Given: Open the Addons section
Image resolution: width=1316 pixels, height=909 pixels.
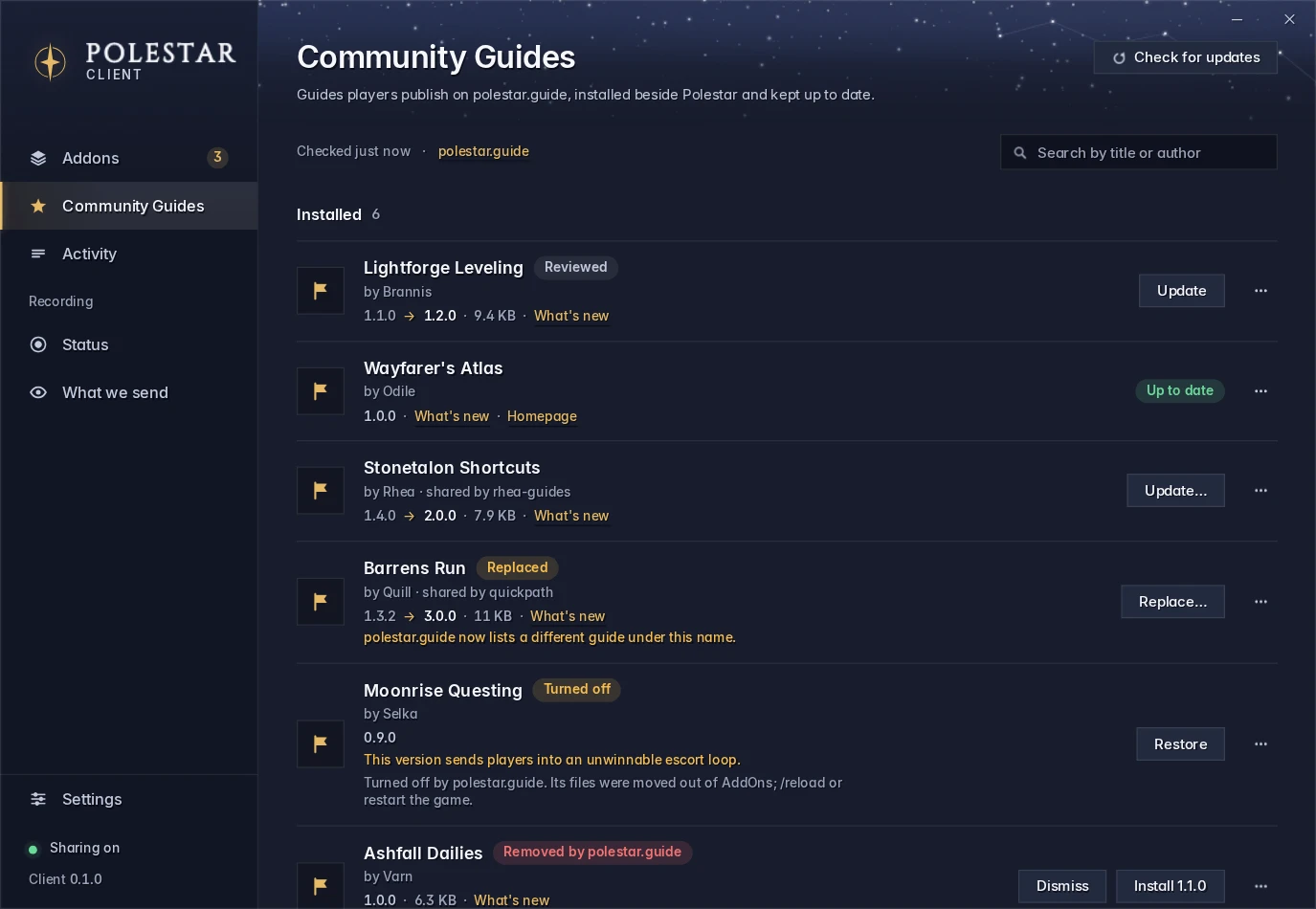Looking at the screenshot, I should click(x=129, y=158).
